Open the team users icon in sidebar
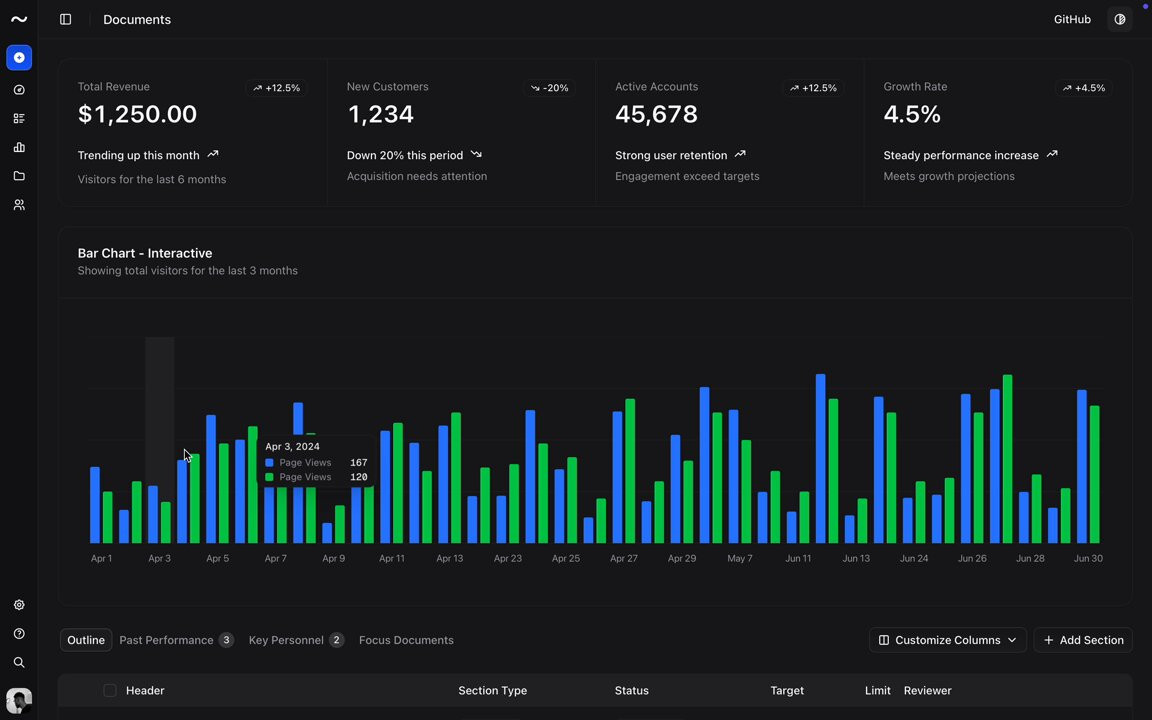 click(19, 205)
